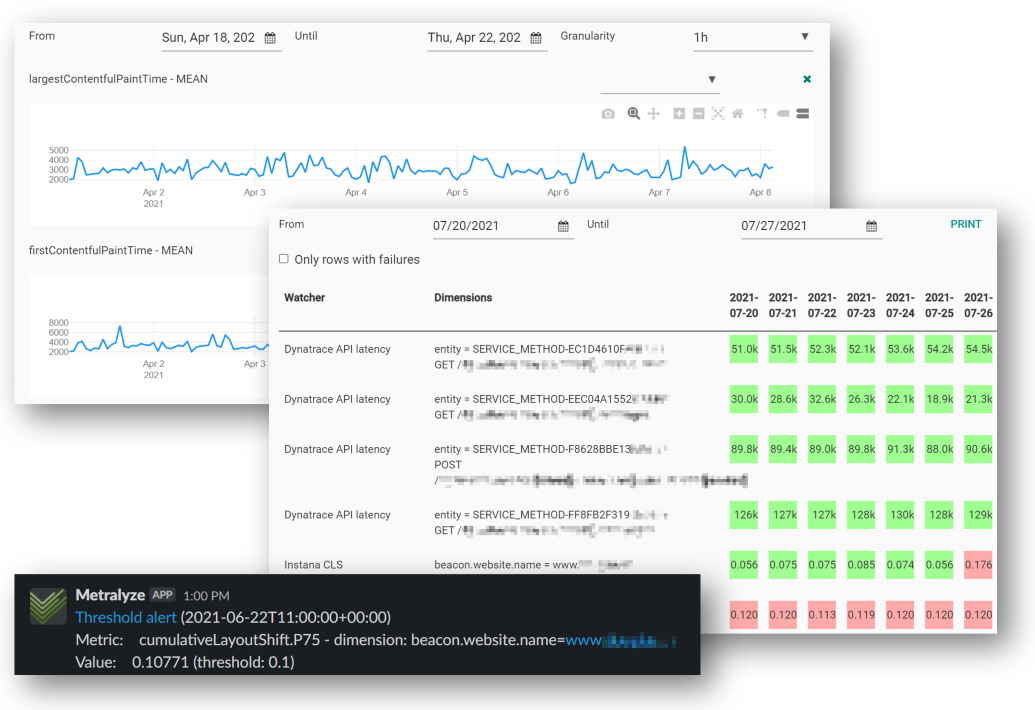Click the 2021-07-26 column header
The height and width of the screenshot is (710, 1035).
click(x=978, y=306)
